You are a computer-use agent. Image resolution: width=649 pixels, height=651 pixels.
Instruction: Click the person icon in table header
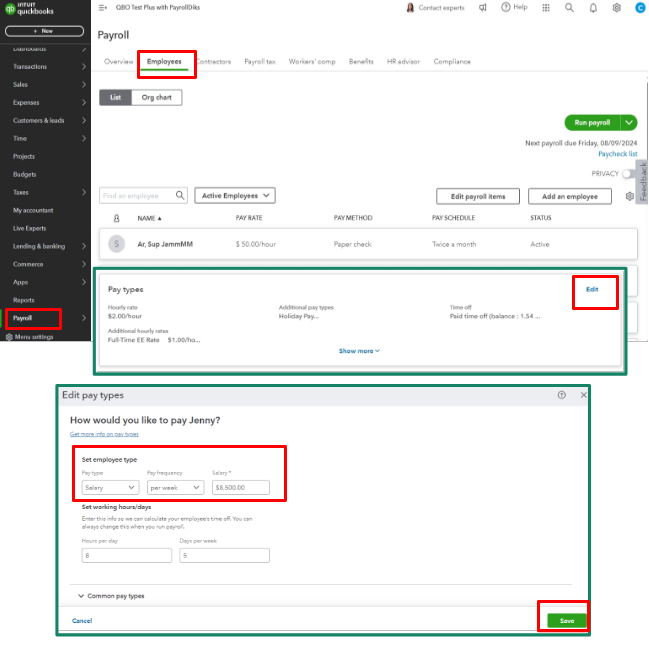[116, 218]
